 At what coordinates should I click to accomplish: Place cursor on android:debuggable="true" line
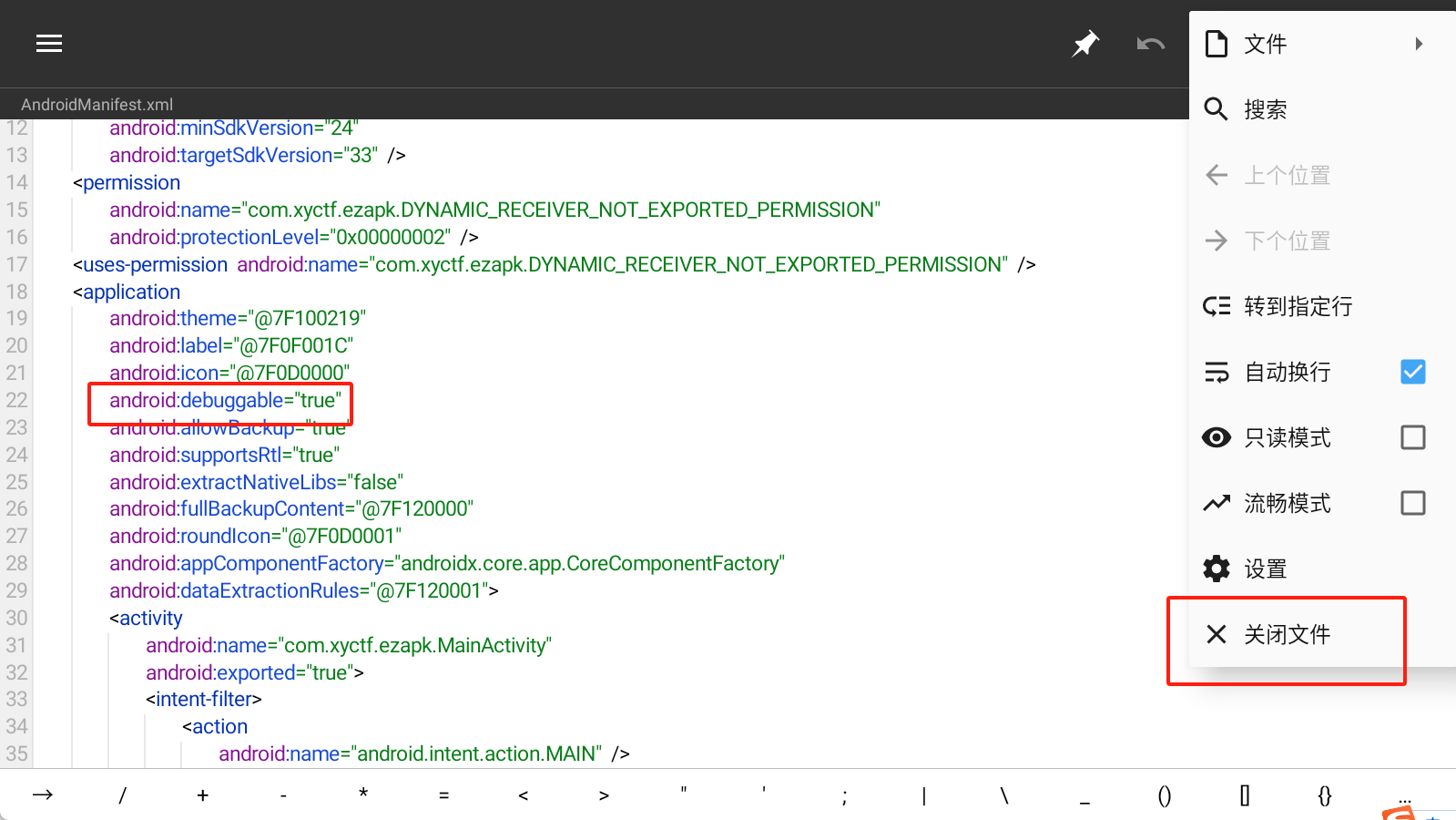pos(225,401)
